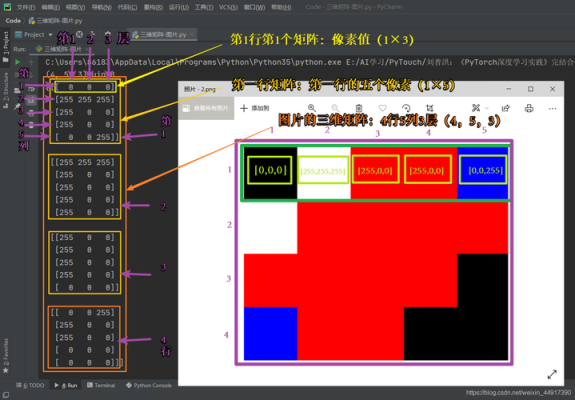Click the see all photos button
Viewport: 575px width, 400px height.
point(206,108)
